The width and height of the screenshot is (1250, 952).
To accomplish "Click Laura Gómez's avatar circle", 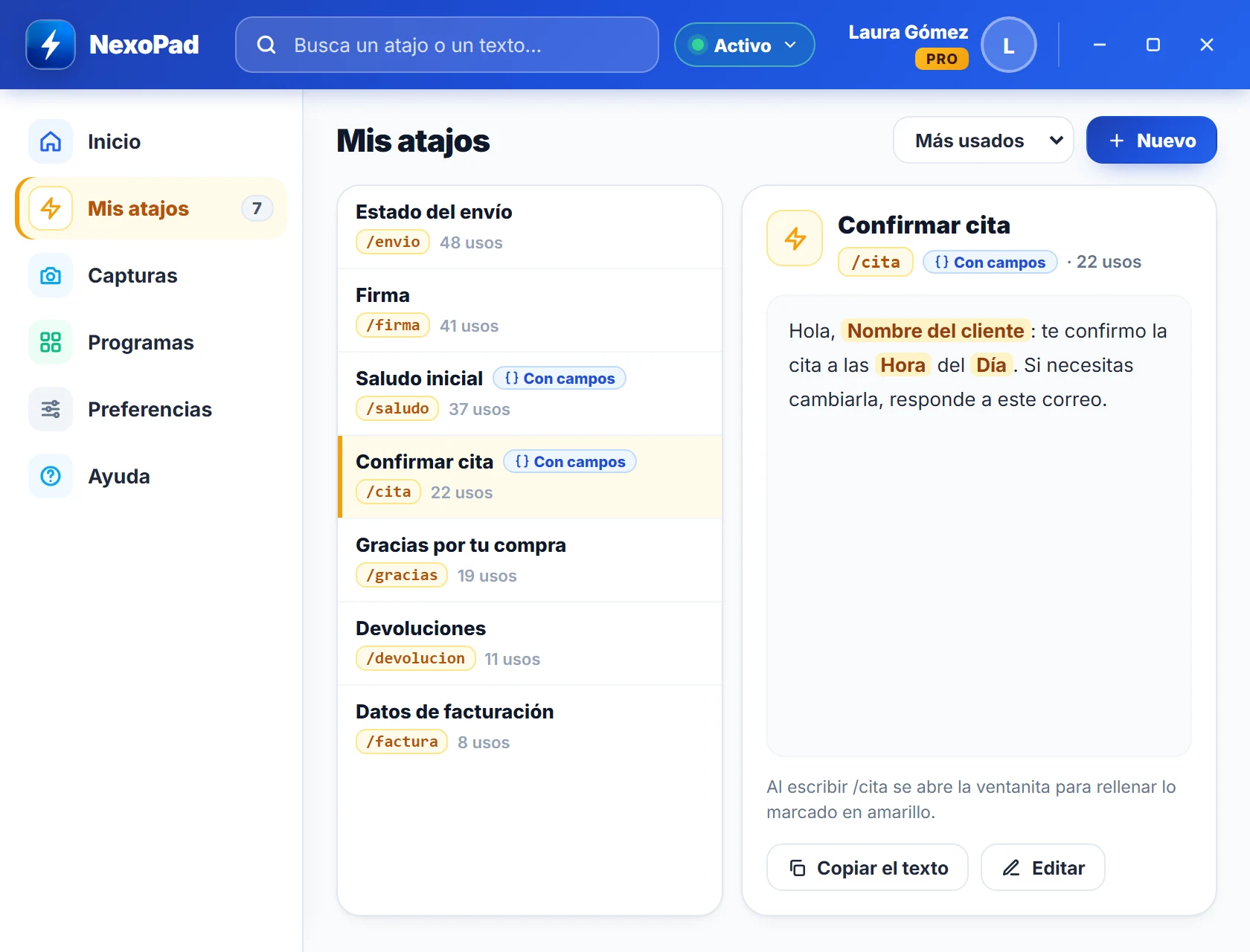I will (1009, 45).
